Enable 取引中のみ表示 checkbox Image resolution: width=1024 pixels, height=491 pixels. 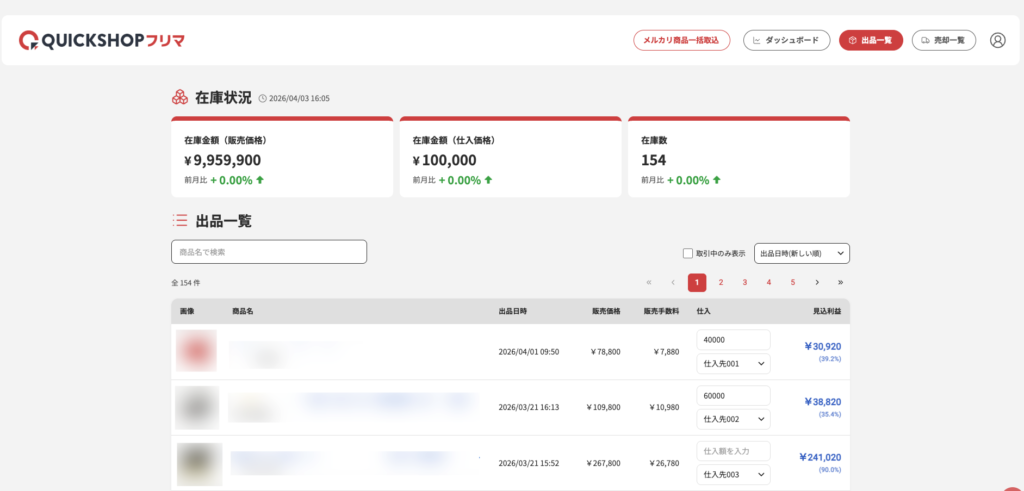[687, 253]
